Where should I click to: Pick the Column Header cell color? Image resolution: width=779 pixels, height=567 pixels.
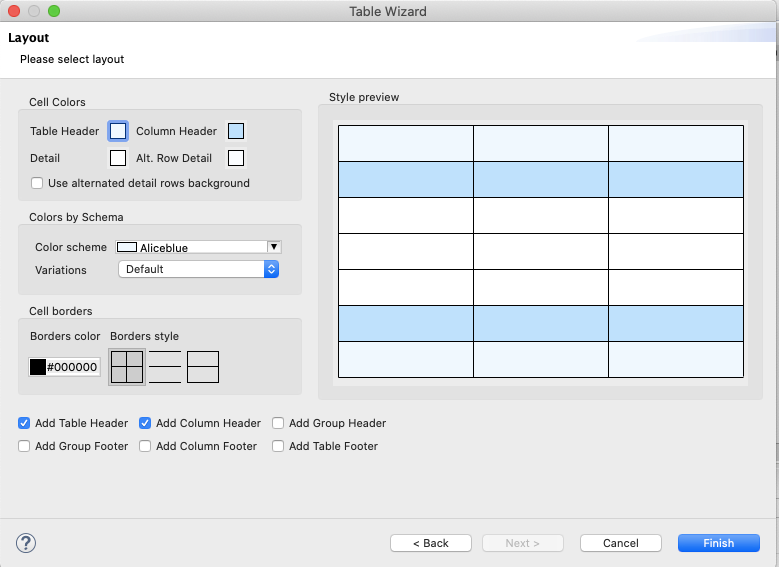pos(236,131)
